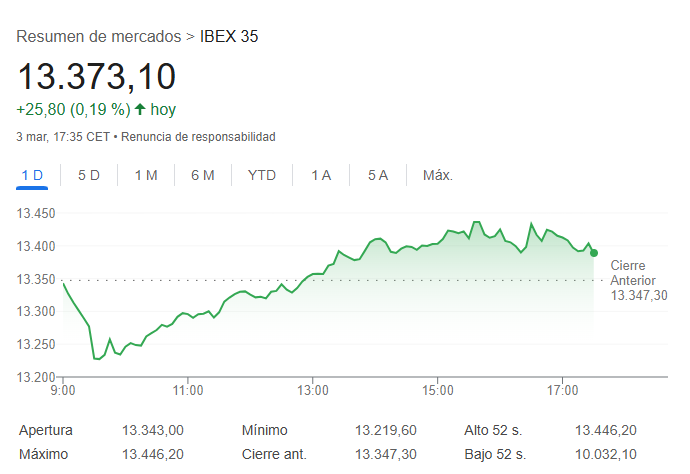Click the Alto 52 s. statistic
This screenshot has height=474, width=690.
click(494, 431)
